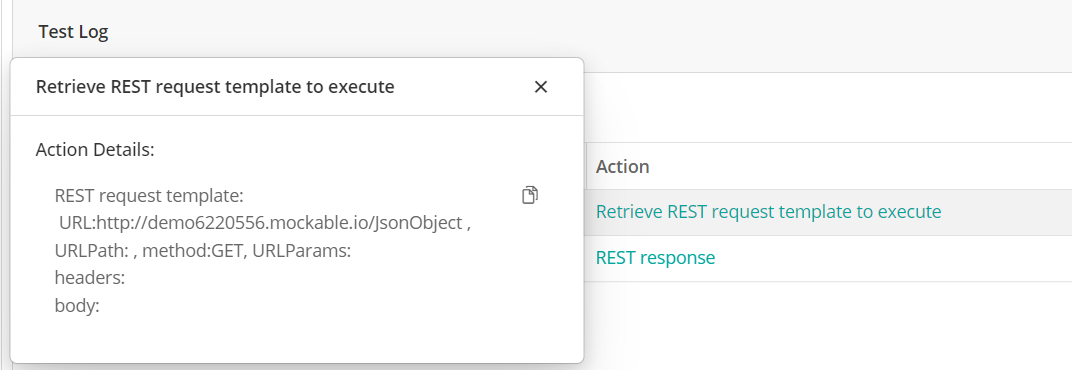Screen dimensions: 1072x370
Task: Select the REST response table row
Action: 829,259
